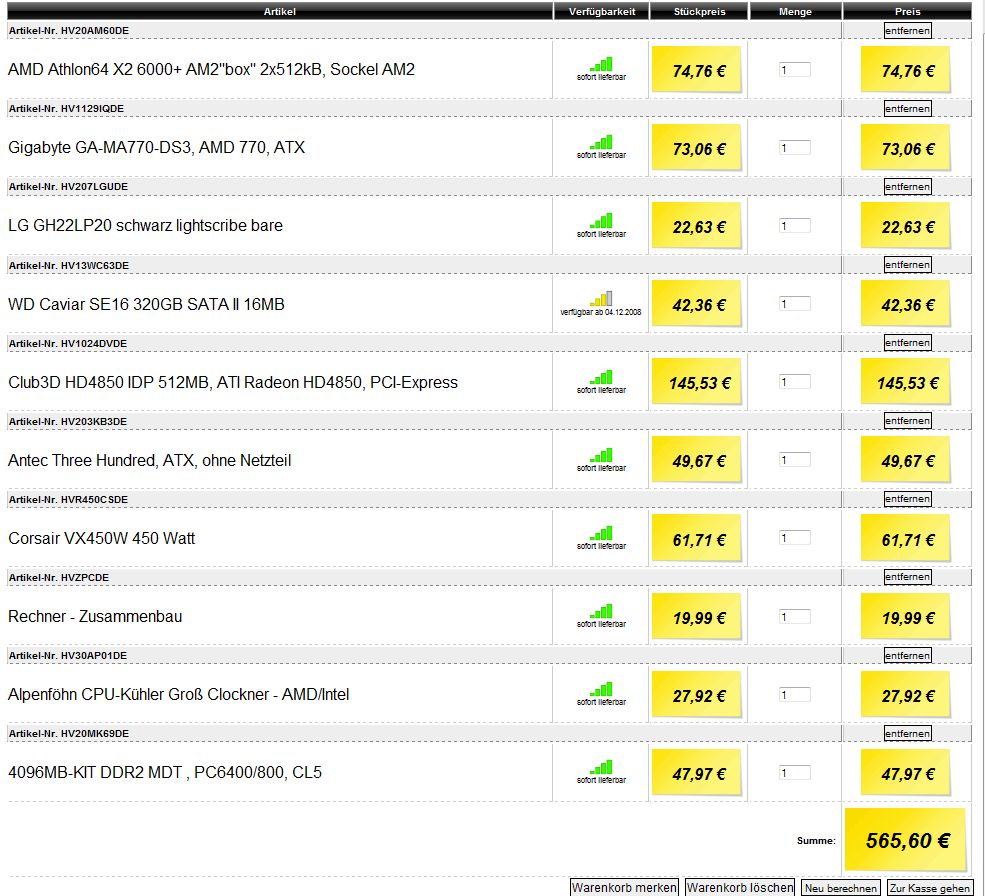The height and width of the screenshot is (896, 985).
Task: Click product name 4096MB-KIT DDR2 MDT
Action: (165, 772)
